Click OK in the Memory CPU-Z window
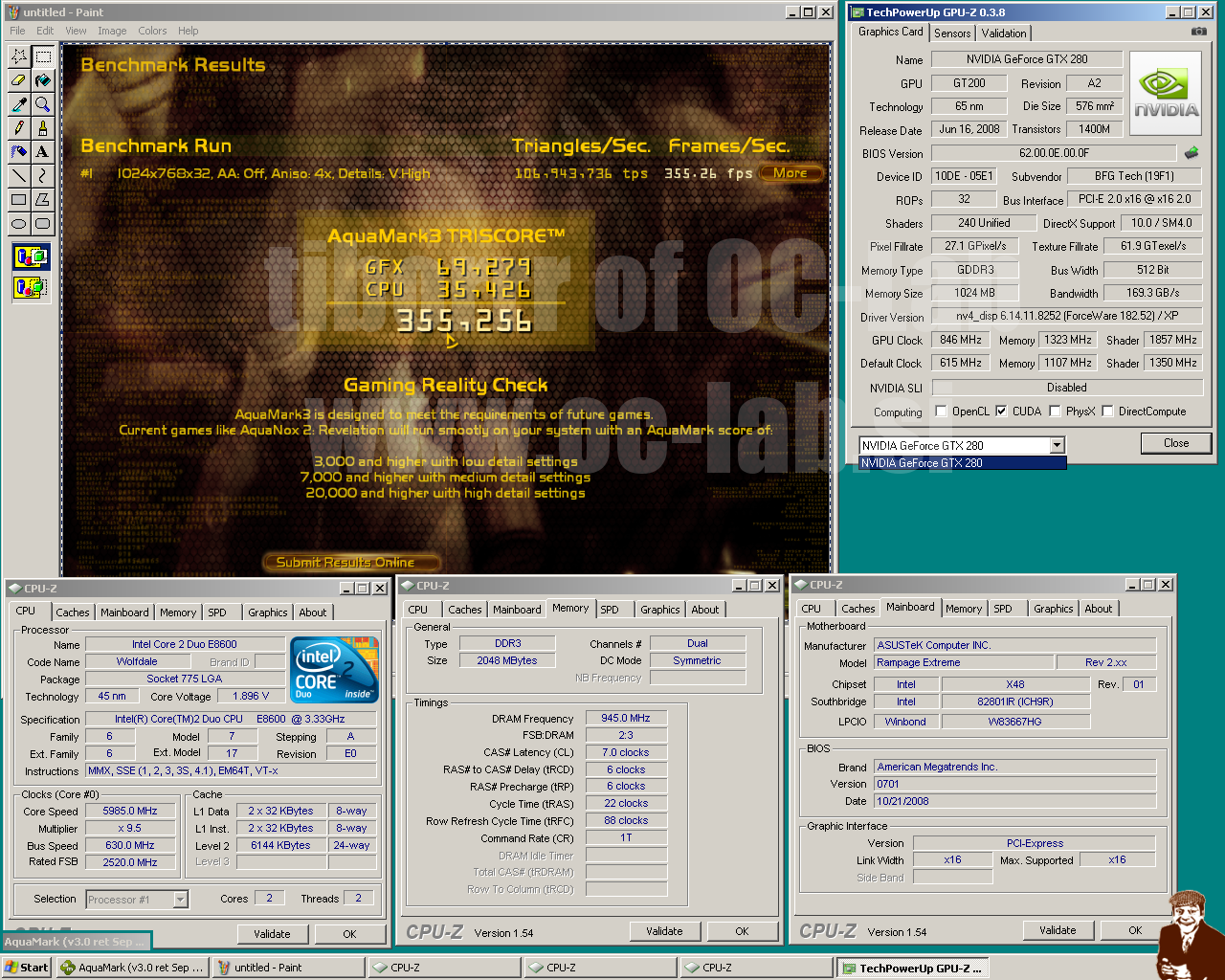Screen dimensions: 1225x980 pyautogui.click(x=742, y=931)
